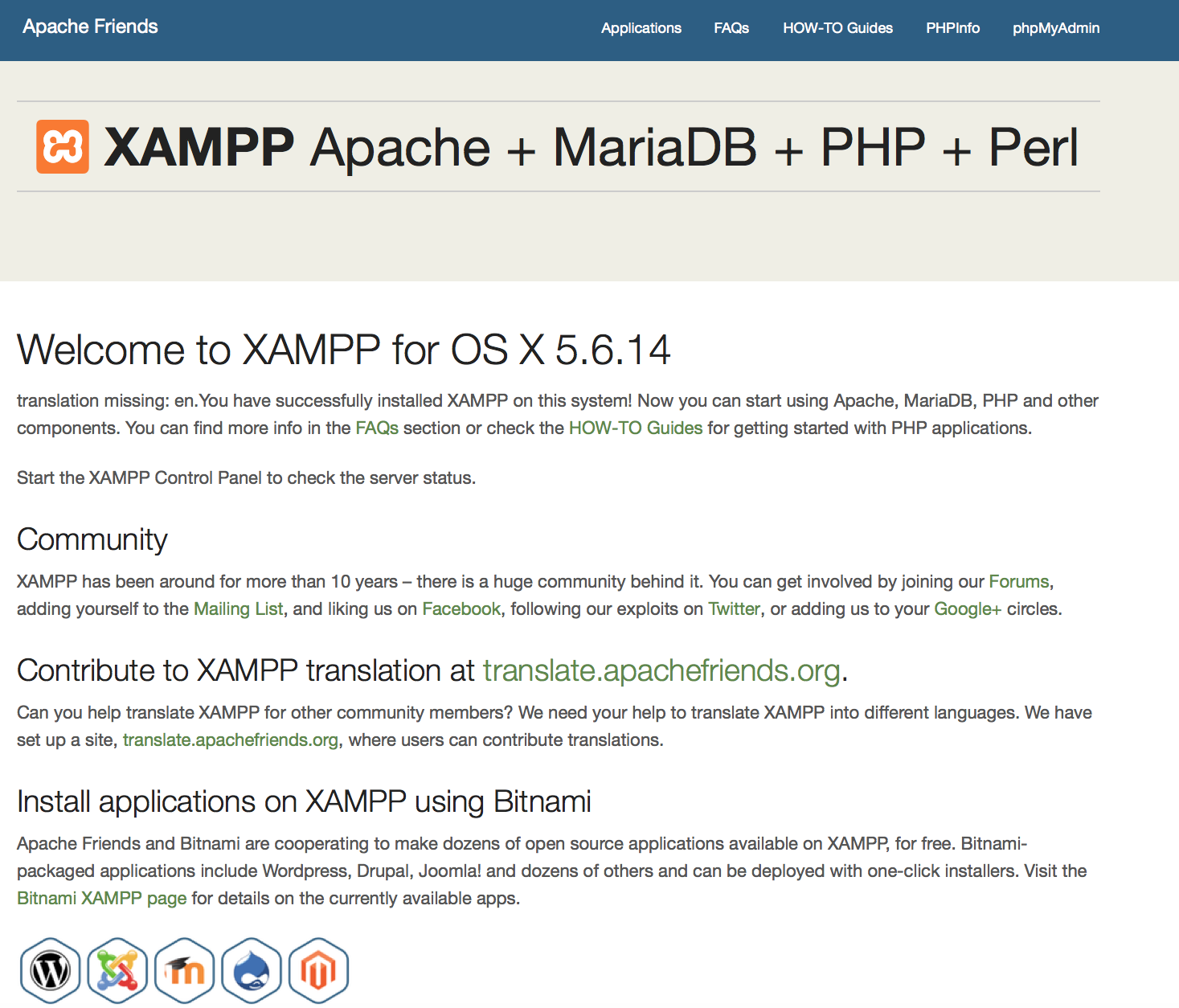Click the Google+ link under Community
The image size is (1179, 1008).
coord(967,608)
